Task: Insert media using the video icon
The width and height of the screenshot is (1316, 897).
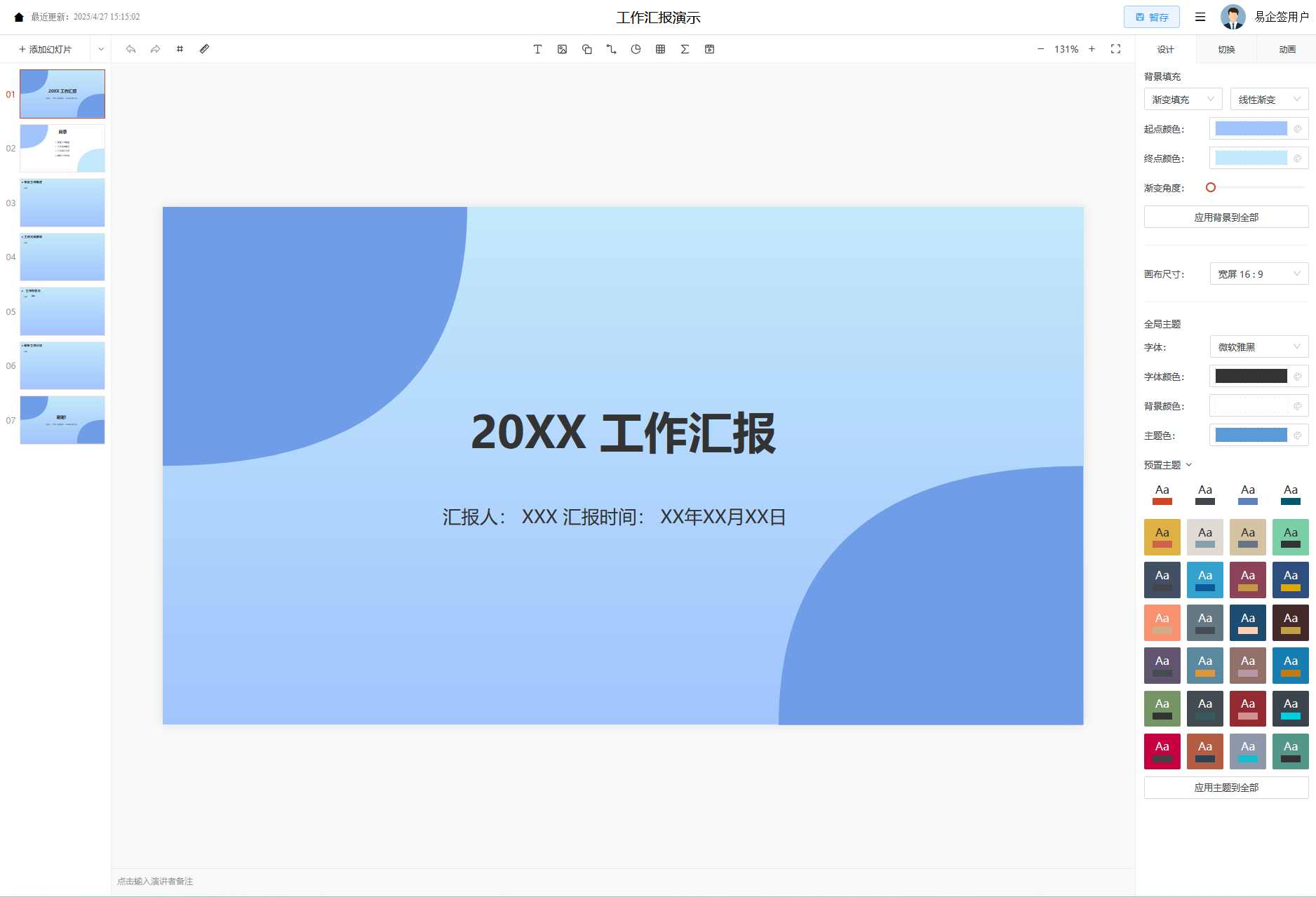Action: 709,49
